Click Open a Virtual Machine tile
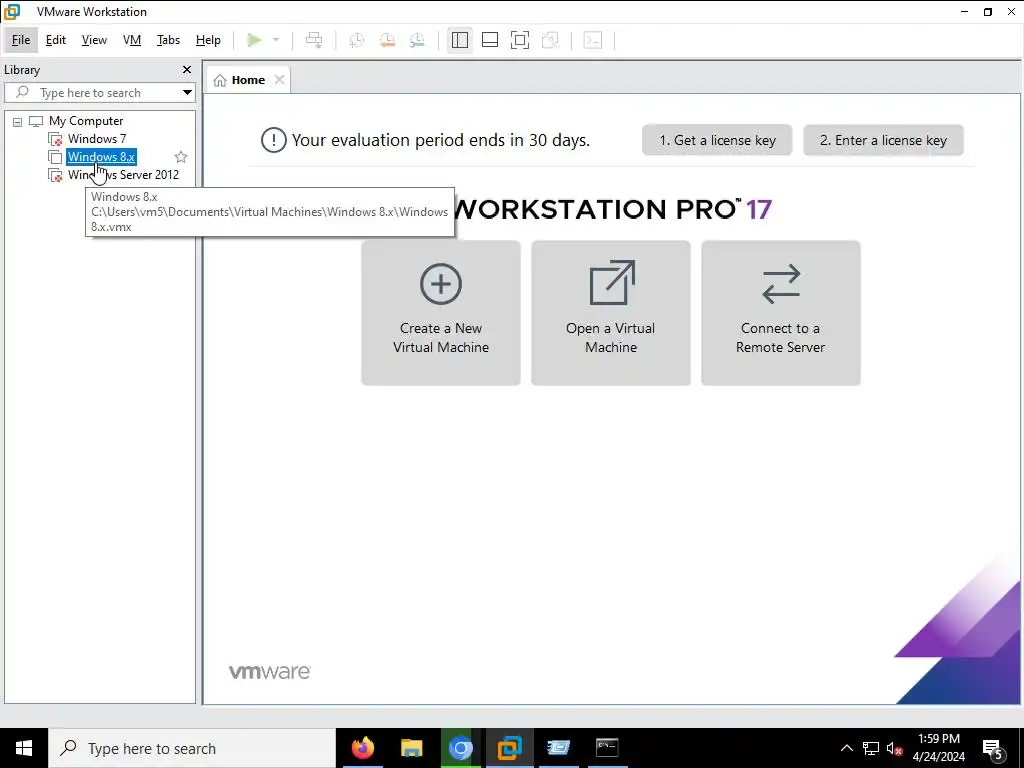The height and width of the screenshot is (768, 1024). (x=611, y=313)
